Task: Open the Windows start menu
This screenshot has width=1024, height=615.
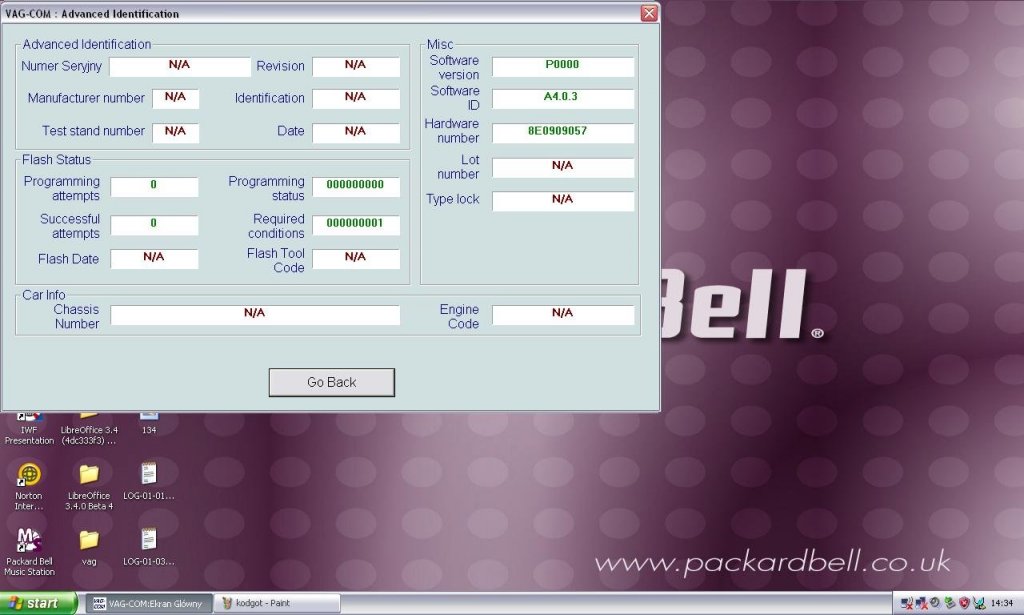Action: coord(38,603)
